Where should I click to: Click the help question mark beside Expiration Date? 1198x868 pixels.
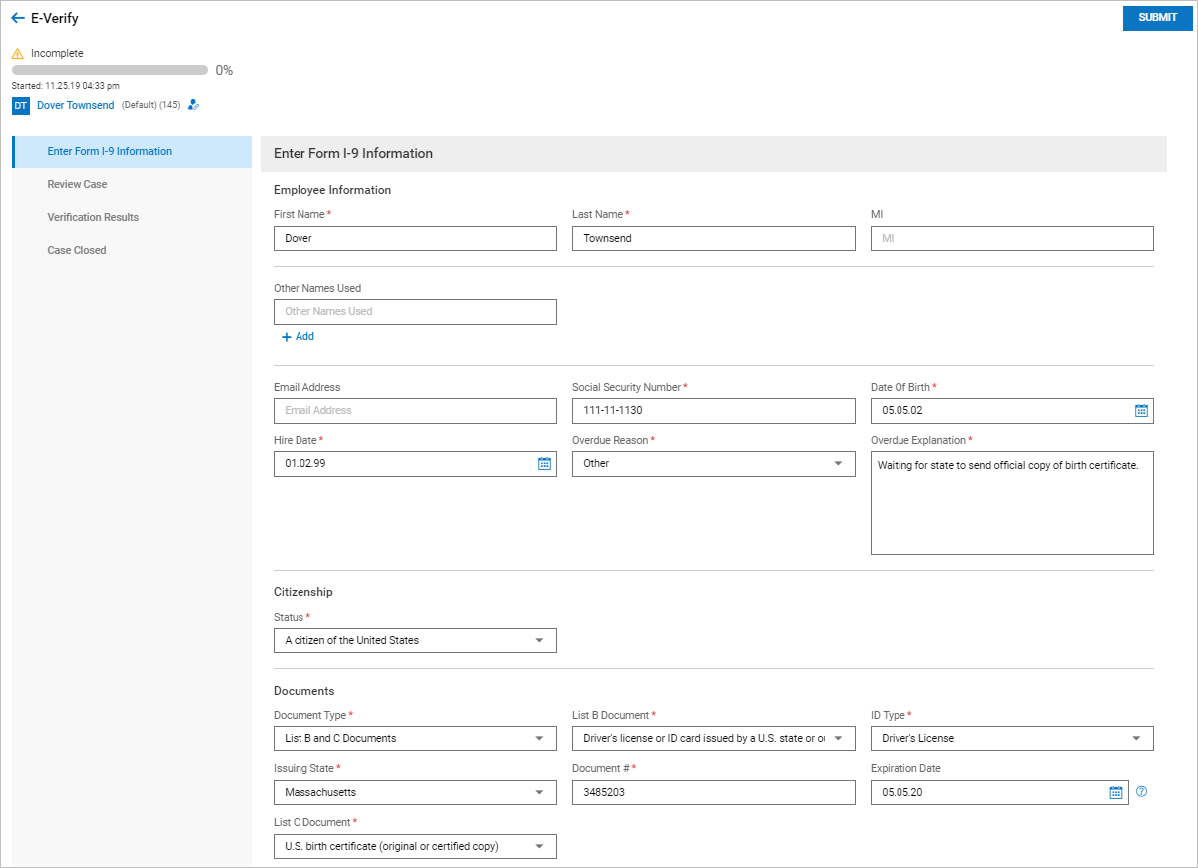(x=1142, y=792)
